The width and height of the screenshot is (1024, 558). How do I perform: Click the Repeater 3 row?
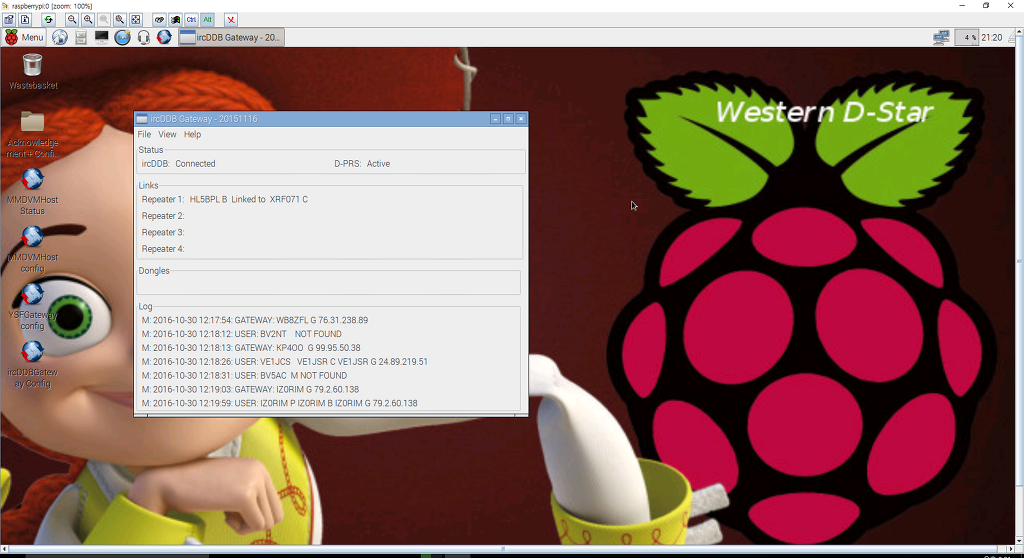tap(163, 232)
